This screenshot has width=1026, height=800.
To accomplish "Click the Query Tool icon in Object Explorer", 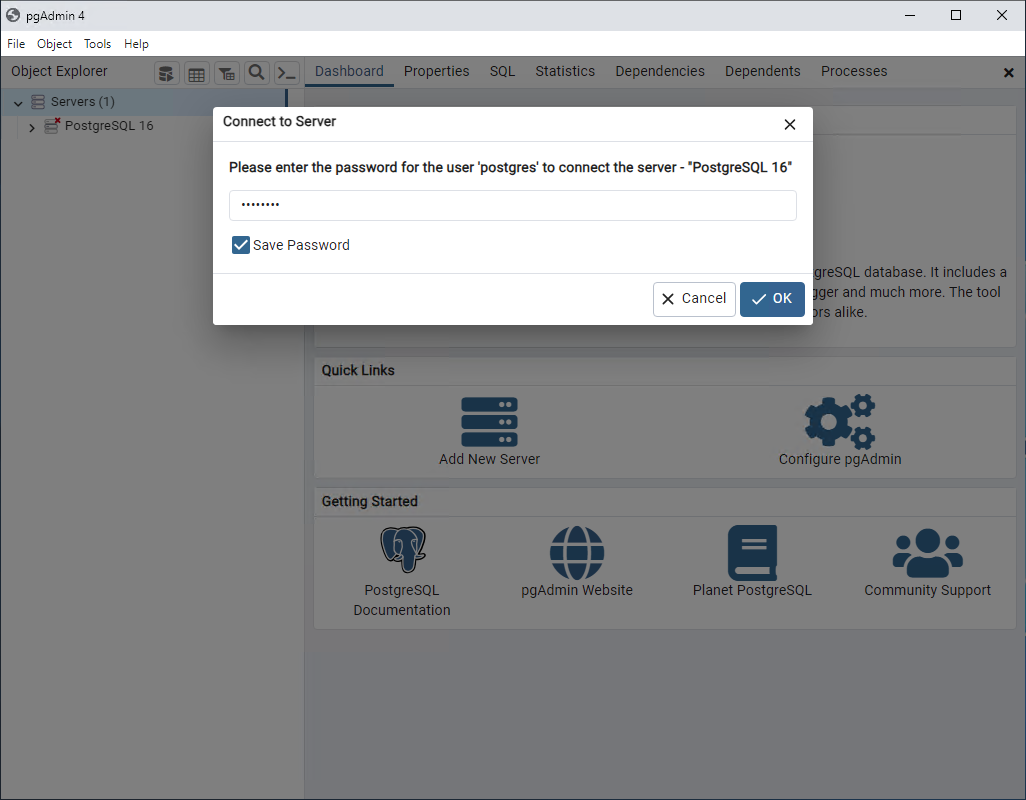I will [x=166, y=73].
